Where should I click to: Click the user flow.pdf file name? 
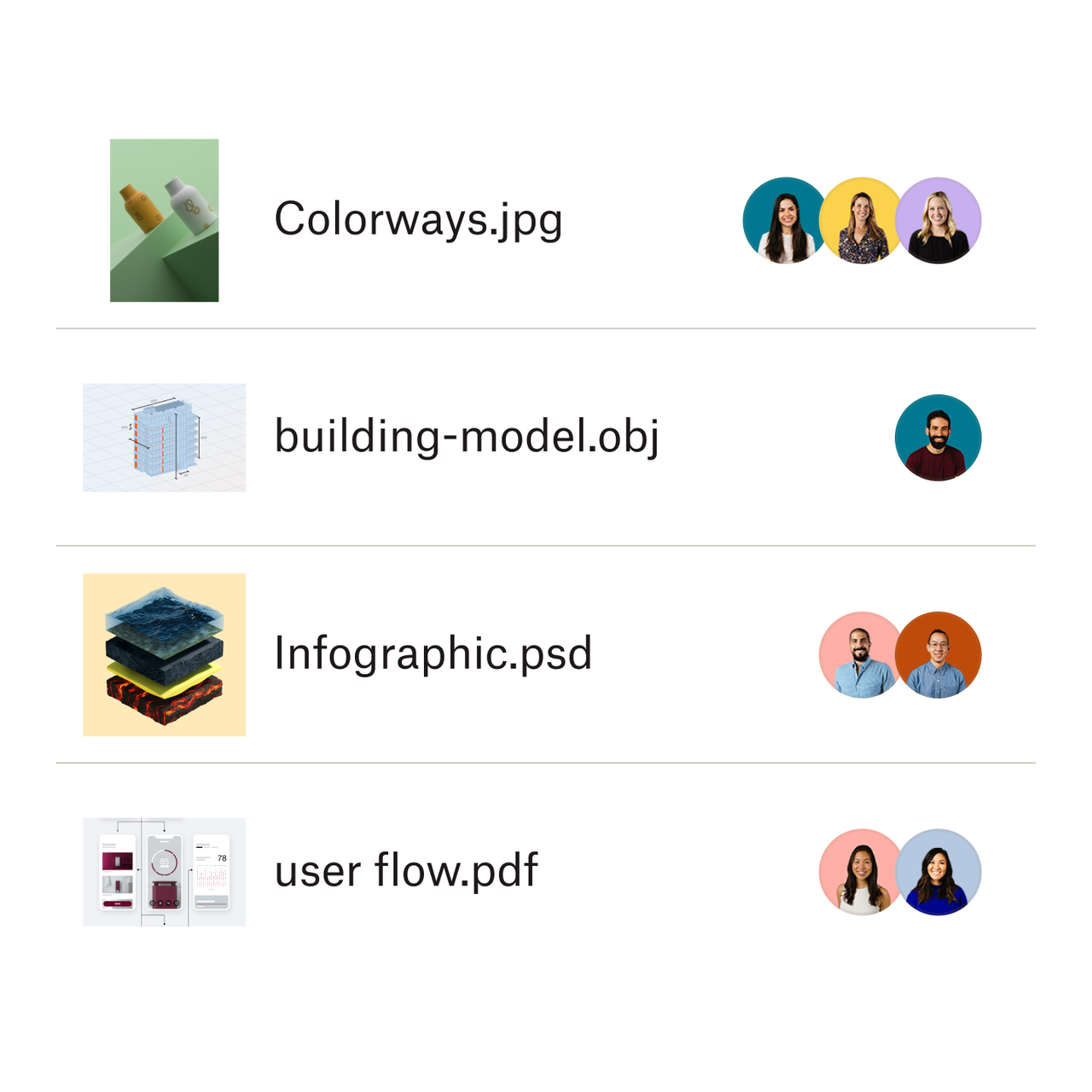click(x=406, y=871)
